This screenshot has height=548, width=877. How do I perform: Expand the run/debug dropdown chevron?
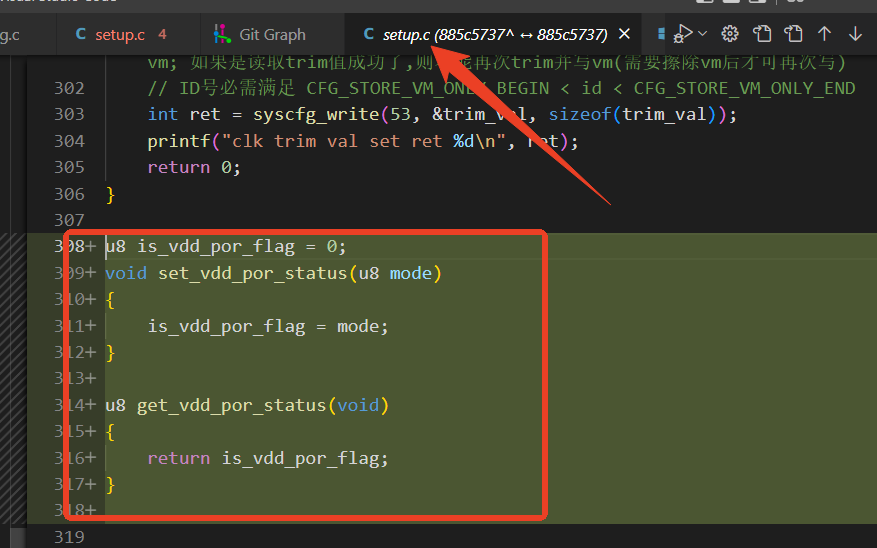coord(702,34)
